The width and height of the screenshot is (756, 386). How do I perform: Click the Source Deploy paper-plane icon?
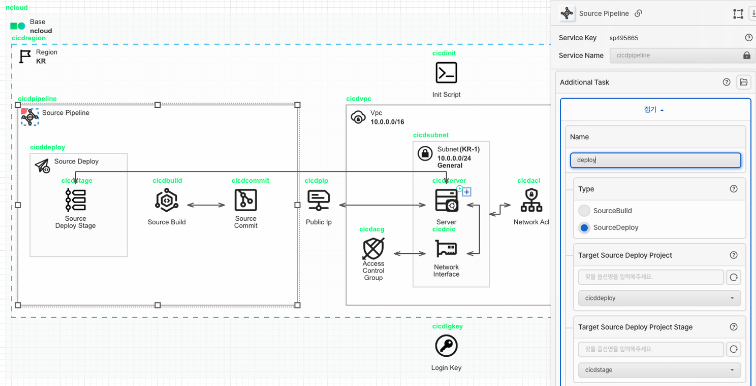tap(42, 166)
